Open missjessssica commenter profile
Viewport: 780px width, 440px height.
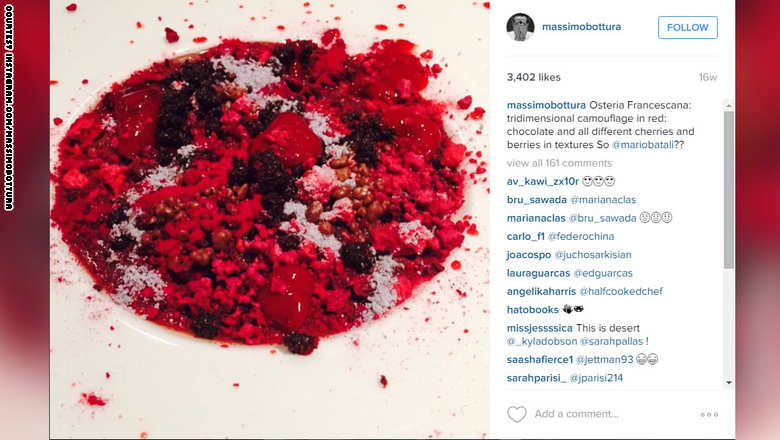539,328
